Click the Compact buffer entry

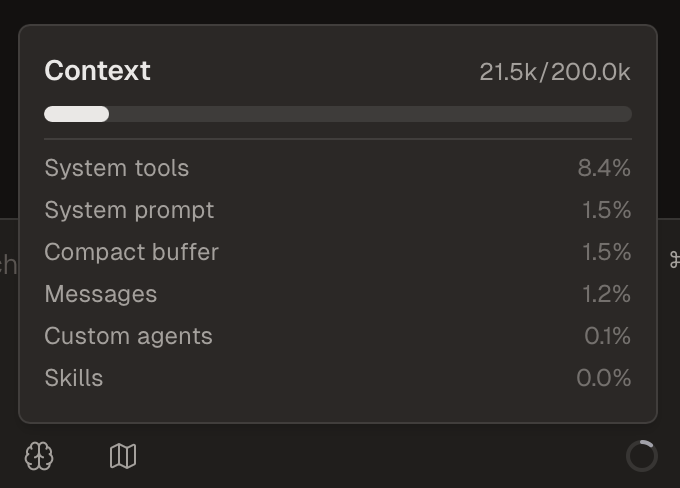tap(131, 252)
